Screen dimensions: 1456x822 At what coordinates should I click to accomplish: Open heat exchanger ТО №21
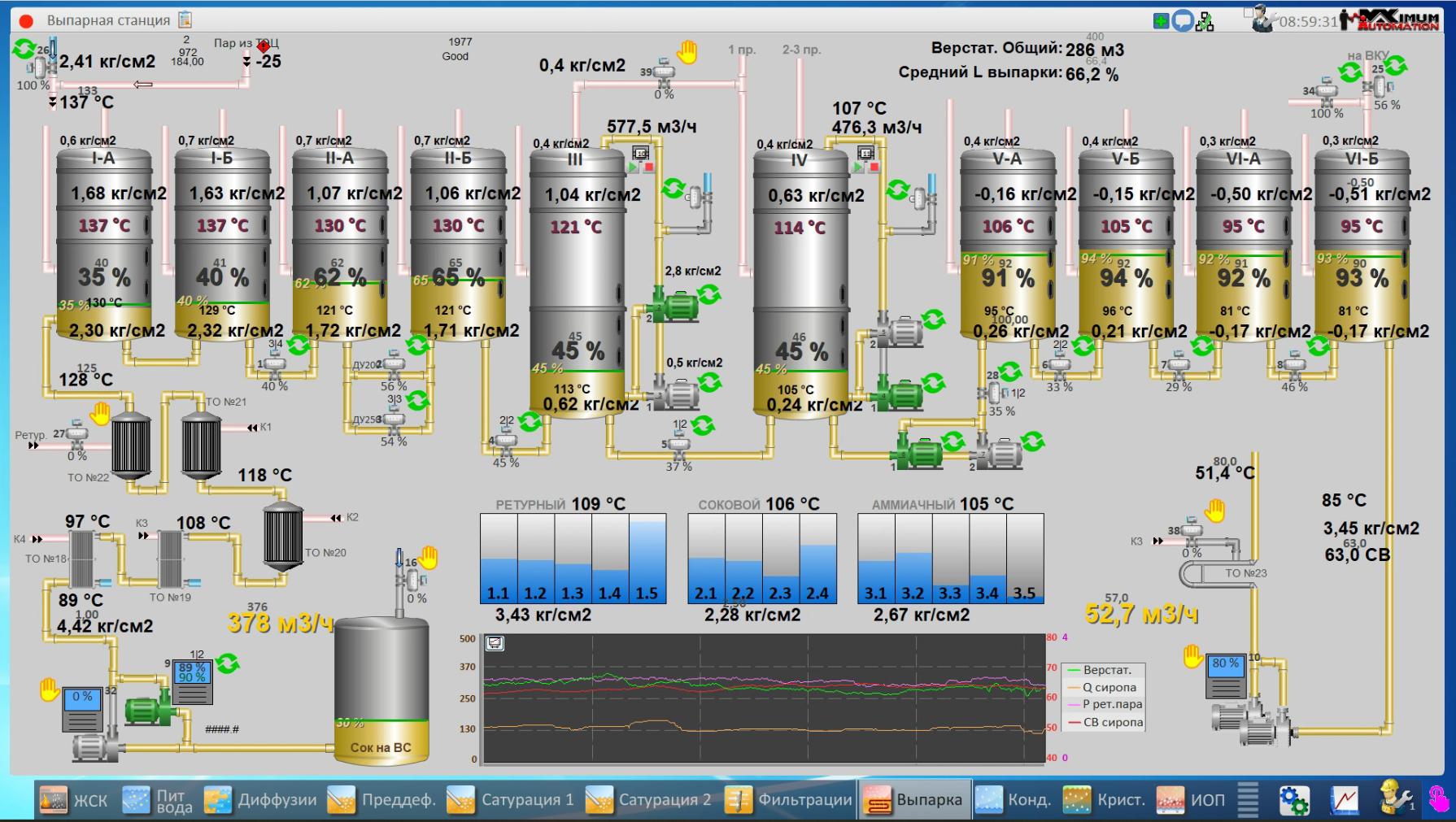coord(201,444)
